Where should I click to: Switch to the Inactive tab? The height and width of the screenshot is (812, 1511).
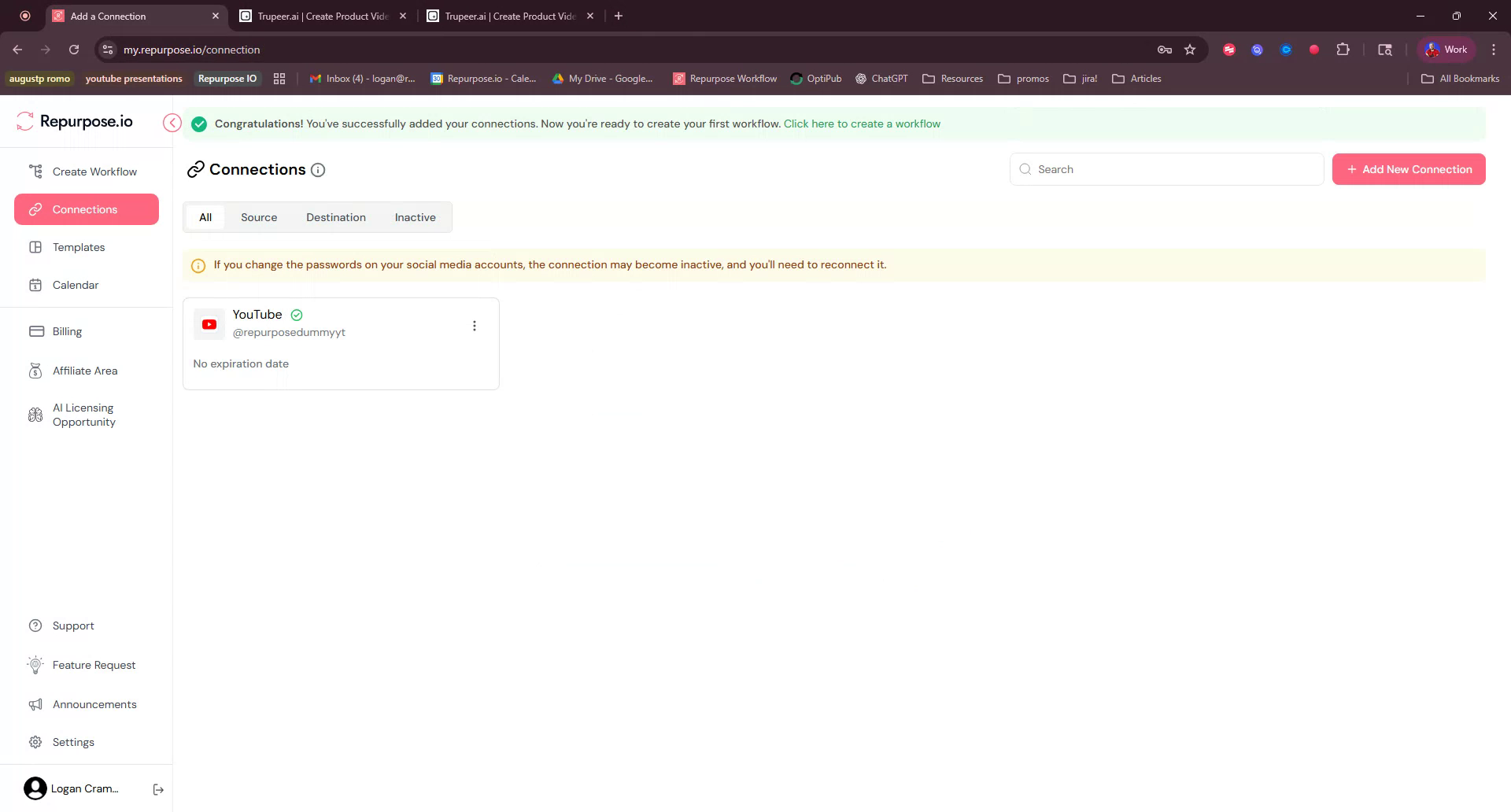pyautogui.click(x=415, y=217)
